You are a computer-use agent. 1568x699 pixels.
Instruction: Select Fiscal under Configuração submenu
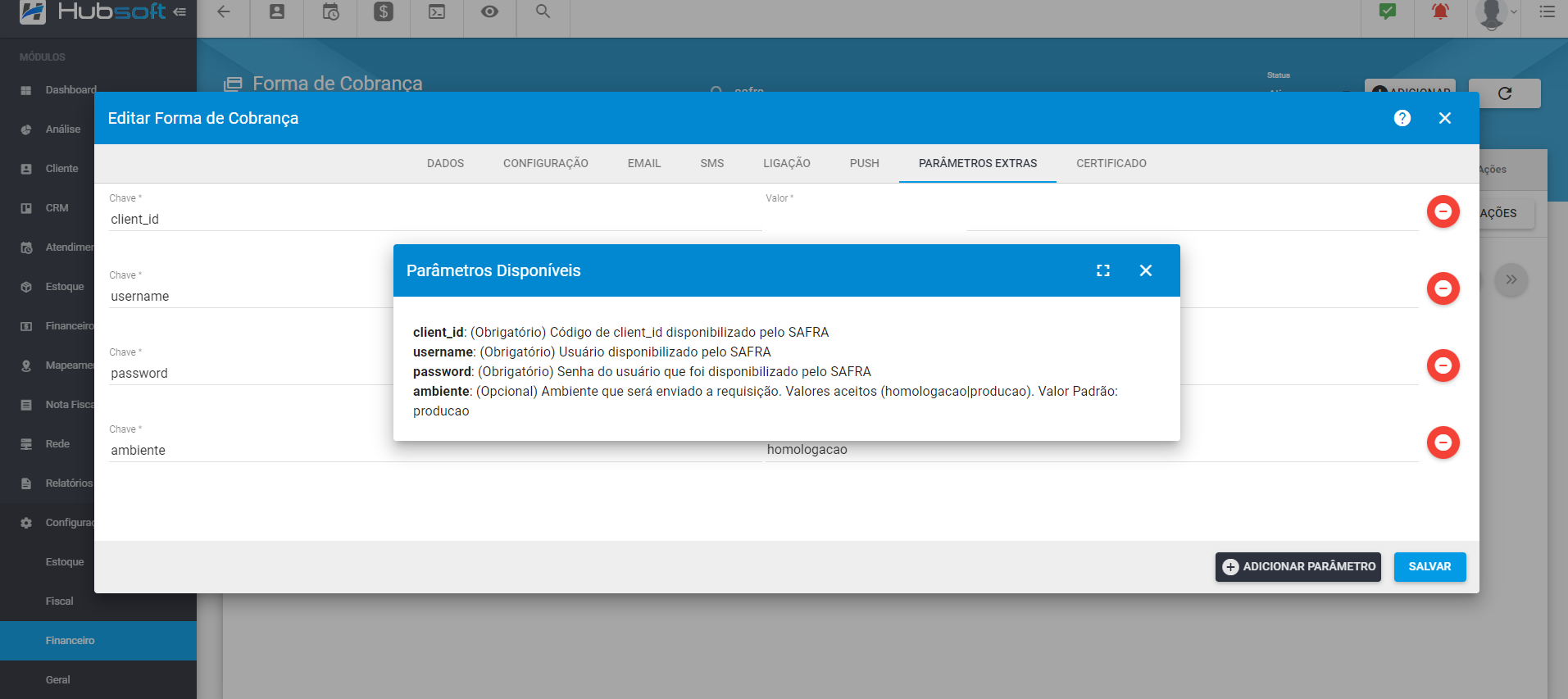point(59,601)
